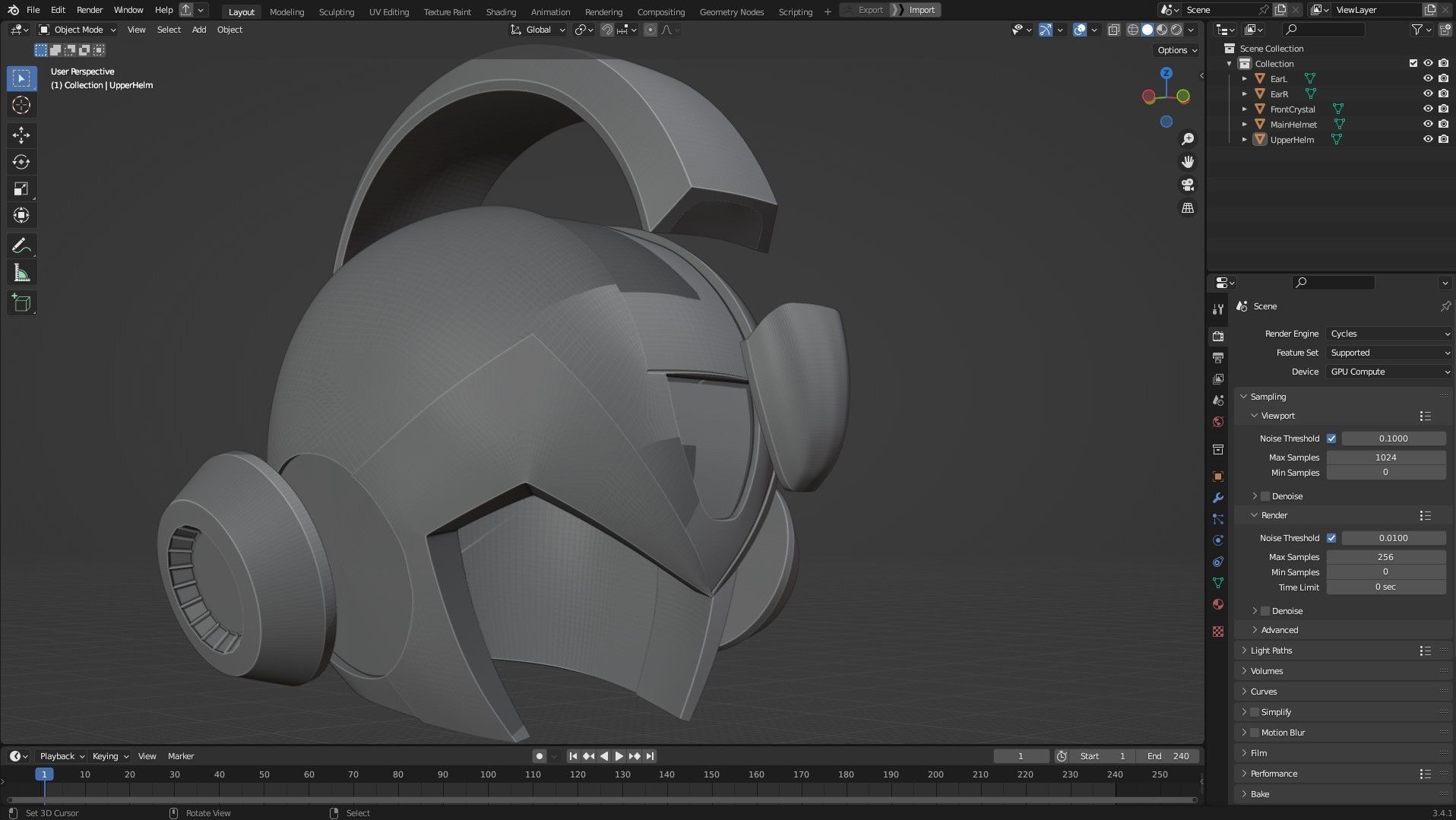Open the Render menu

click(x=90, y=10)
